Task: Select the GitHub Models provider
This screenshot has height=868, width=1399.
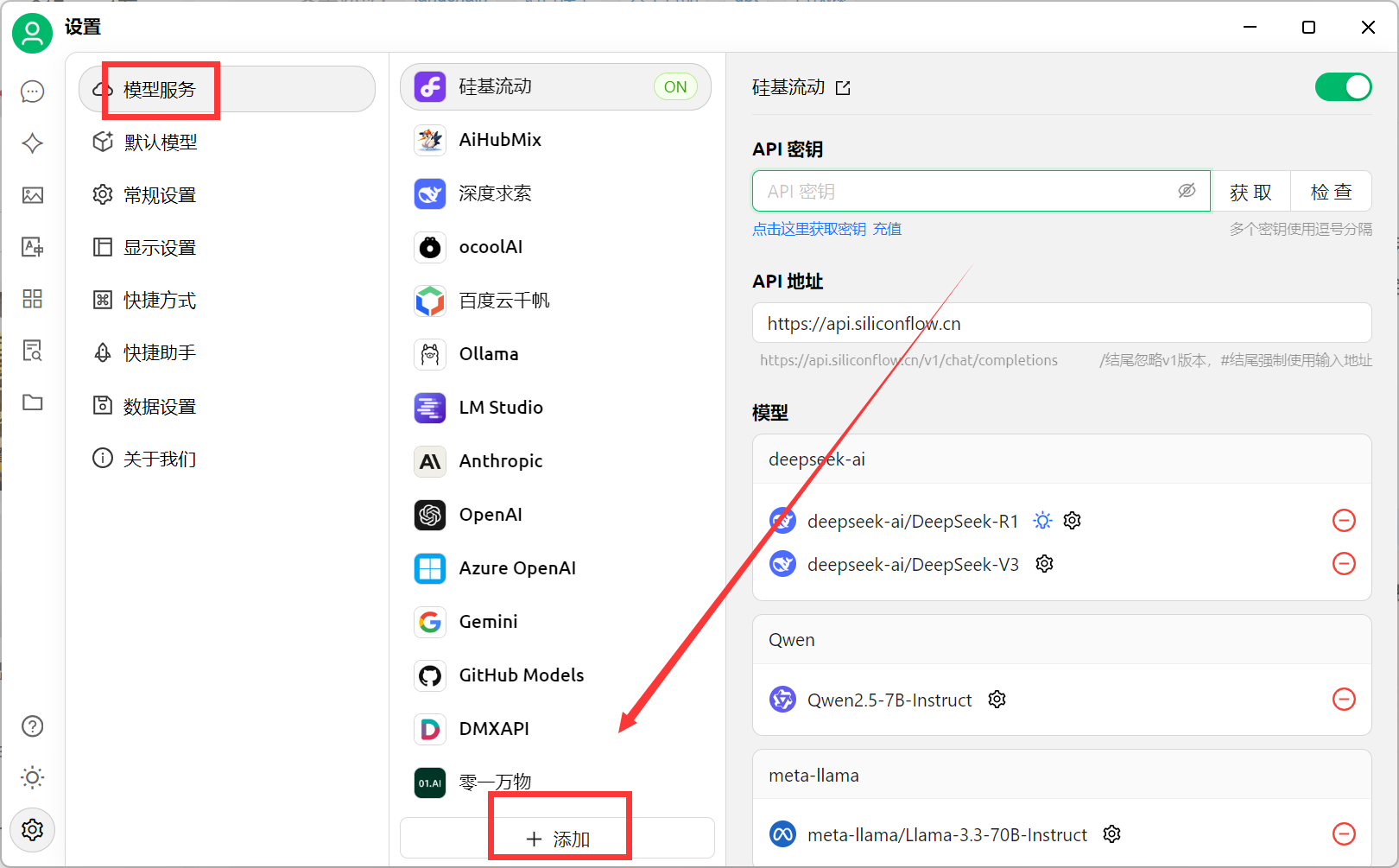Action: pos(555,675)
